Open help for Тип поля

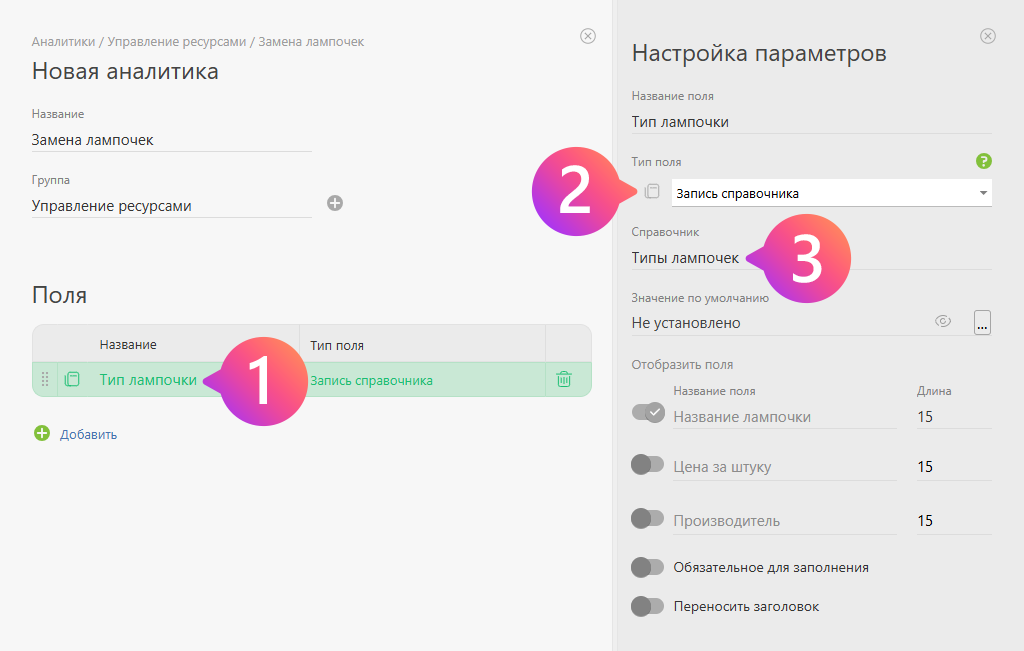[x=986, y=161]
